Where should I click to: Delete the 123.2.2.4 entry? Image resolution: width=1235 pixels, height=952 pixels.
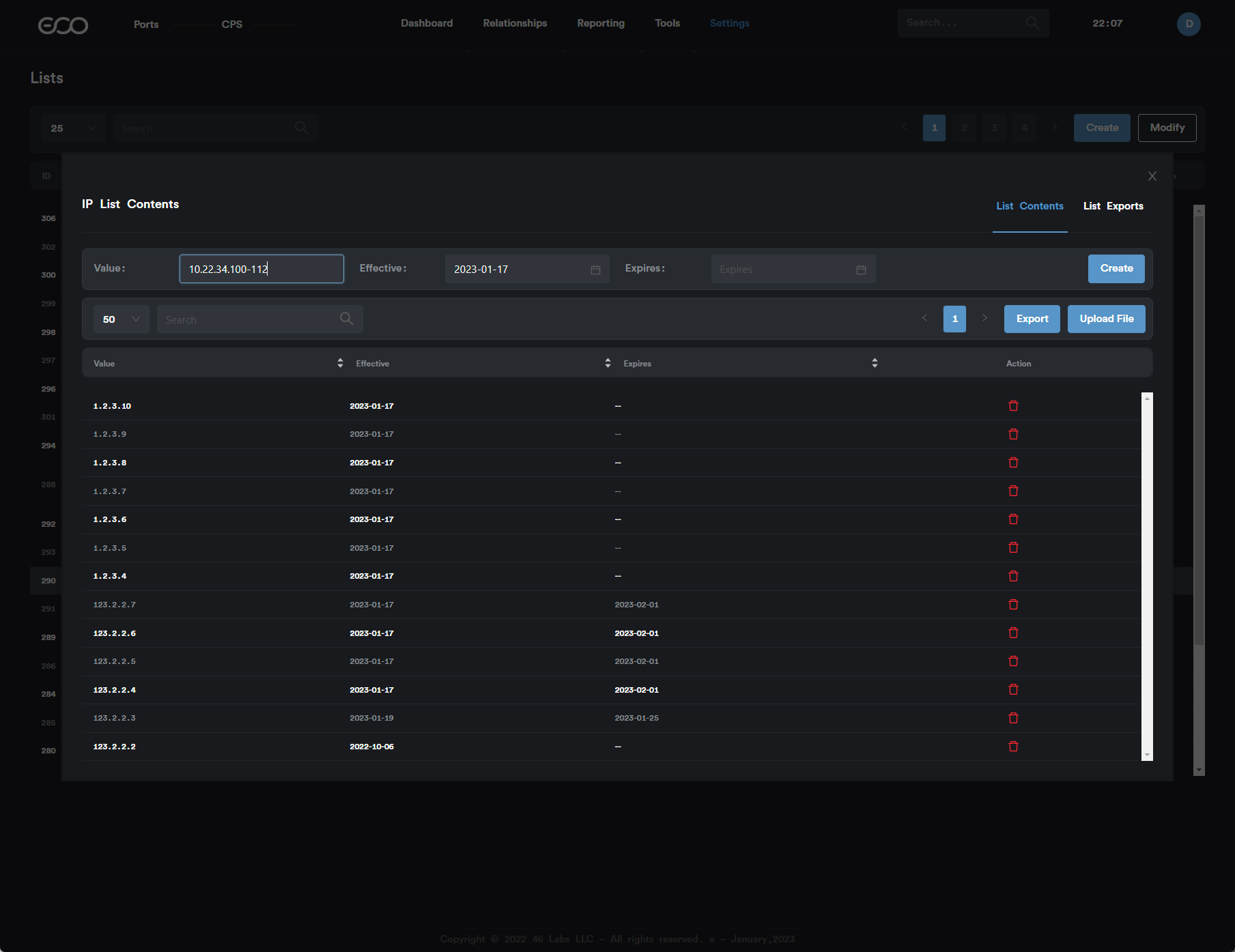(x=1013, y=690)
